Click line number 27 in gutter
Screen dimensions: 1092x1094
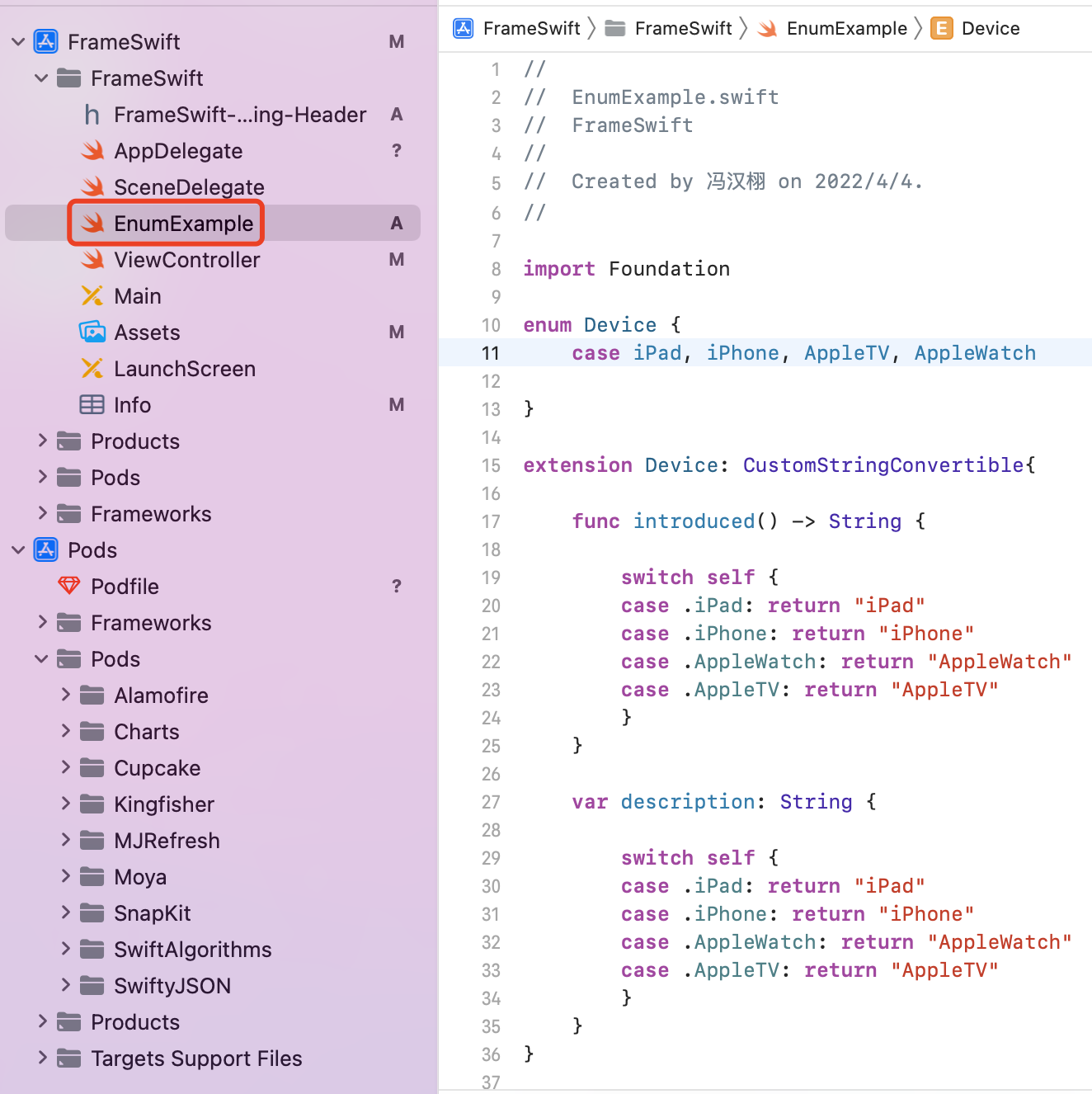point(491,802)
